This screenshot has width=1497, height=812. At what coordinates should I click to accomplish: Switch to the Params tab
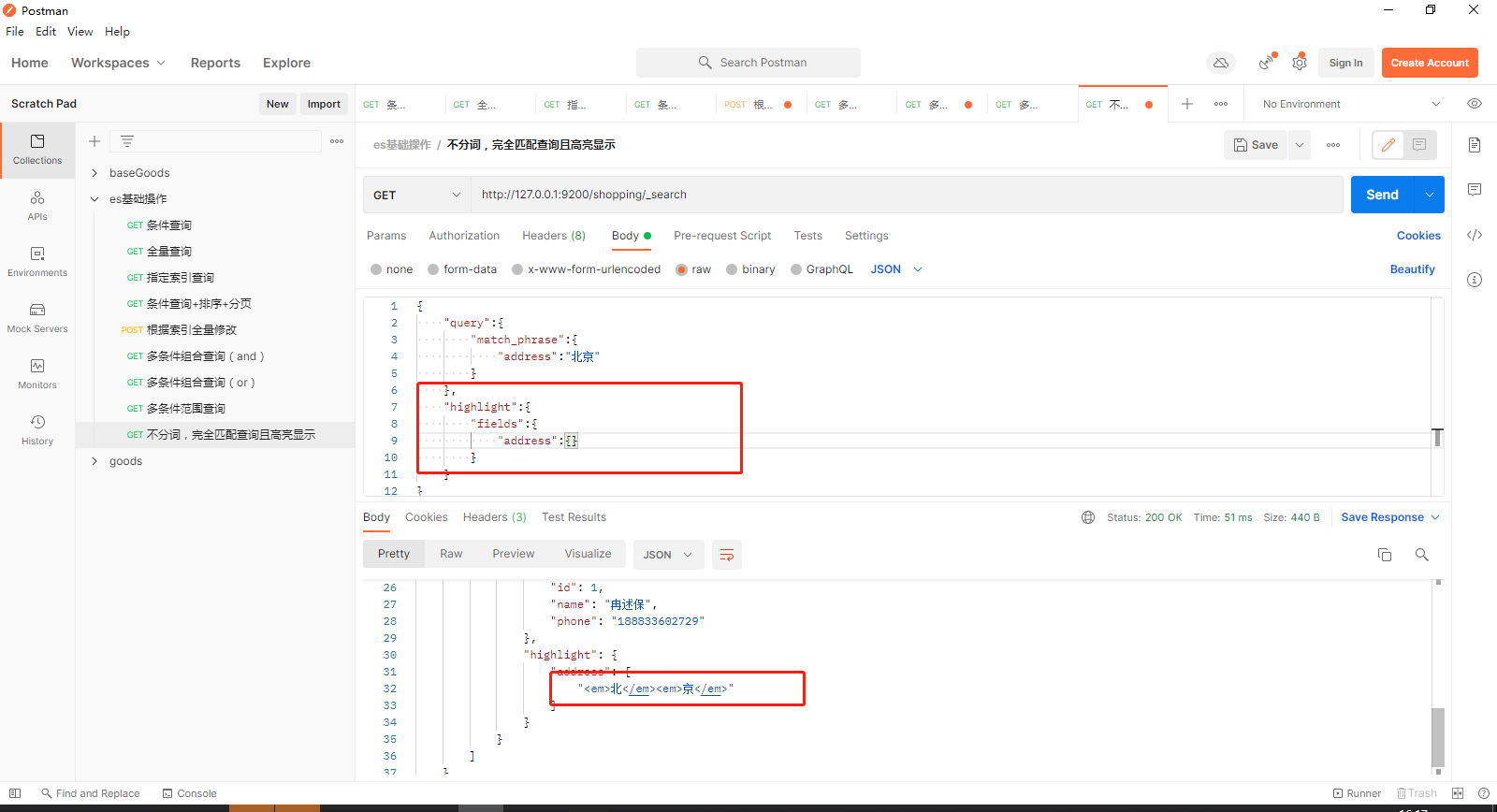tap(386, 236)
